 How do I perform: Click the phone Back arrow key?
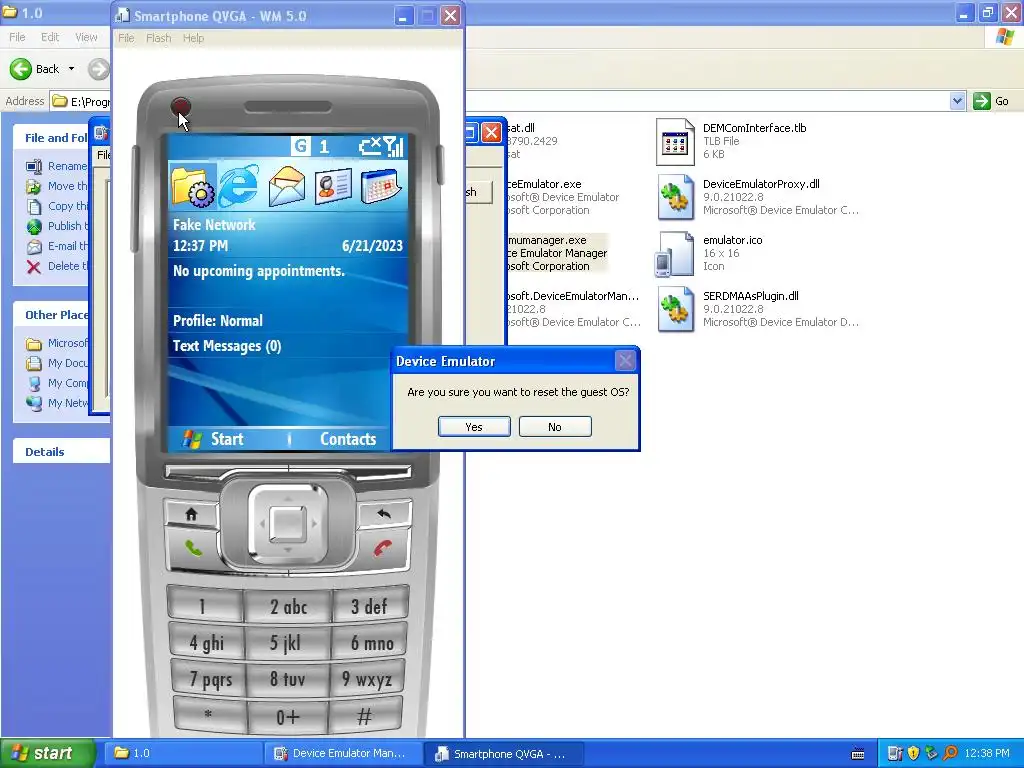pyautogui.click(x=384, y=514)
